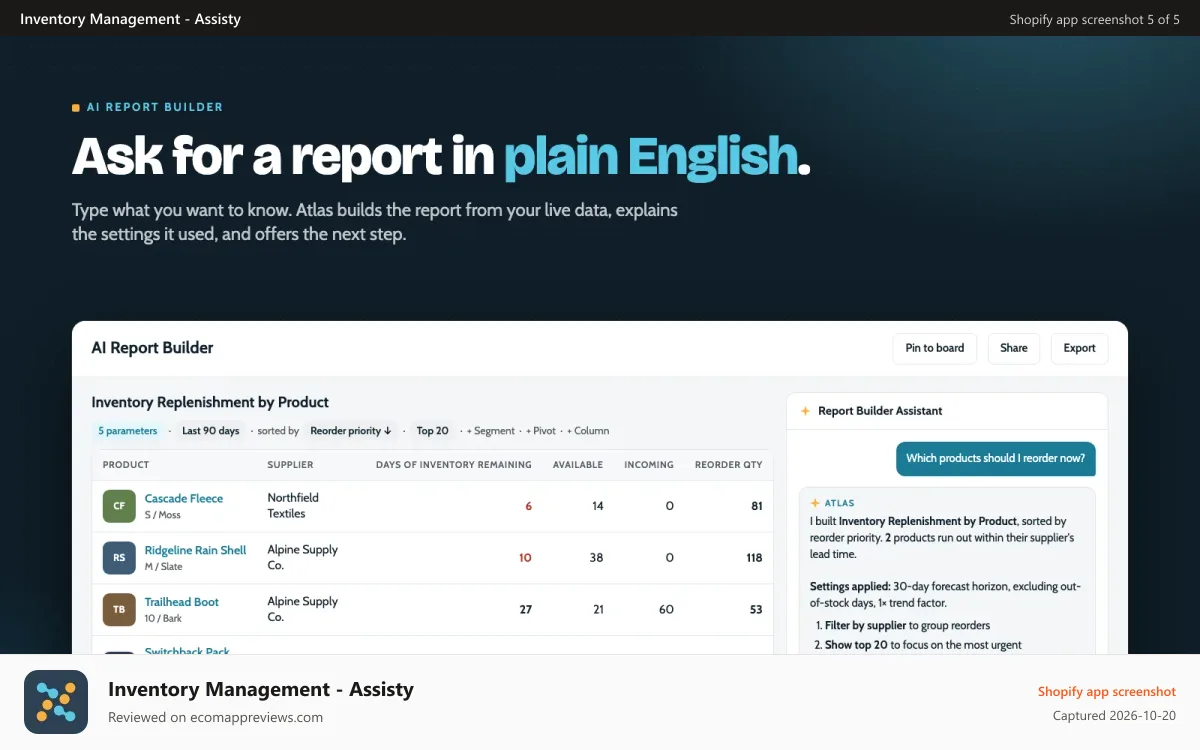Click available value 38 for Ridgeline Rain Shell
This screenshot has height=750, width=1200.
[x=596, y=558]
